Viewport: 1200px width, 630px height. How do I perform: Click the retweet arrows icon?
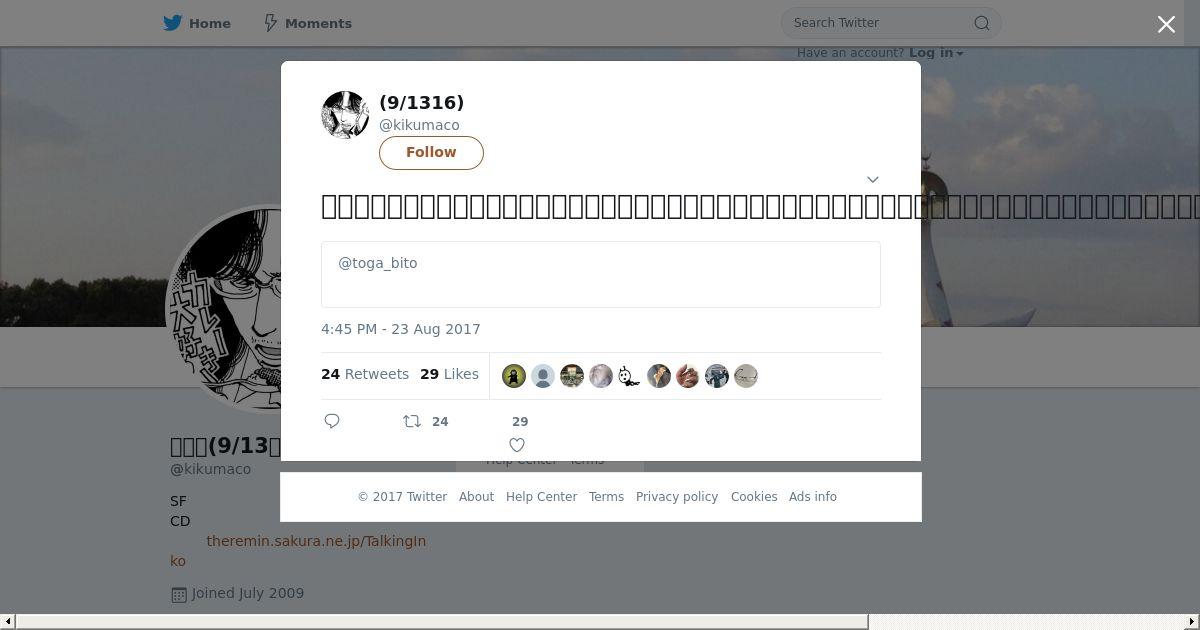pos(411,421)
